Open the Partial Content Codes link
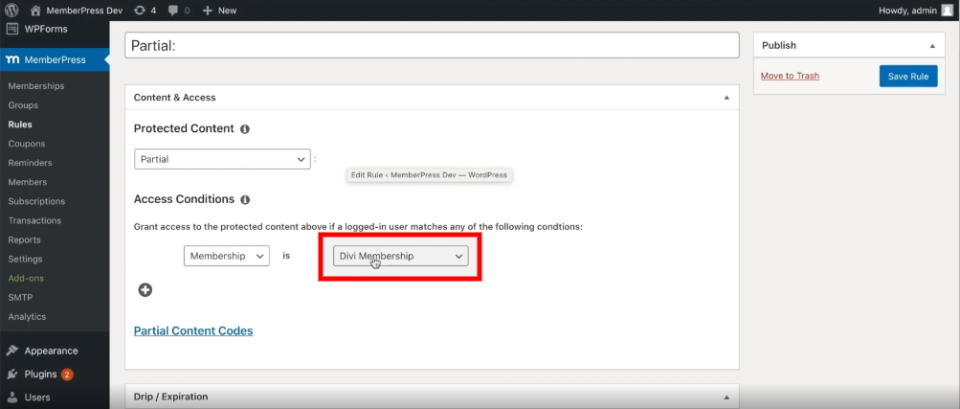The height and width of the screenshot is (409, 960). [193, 331]
